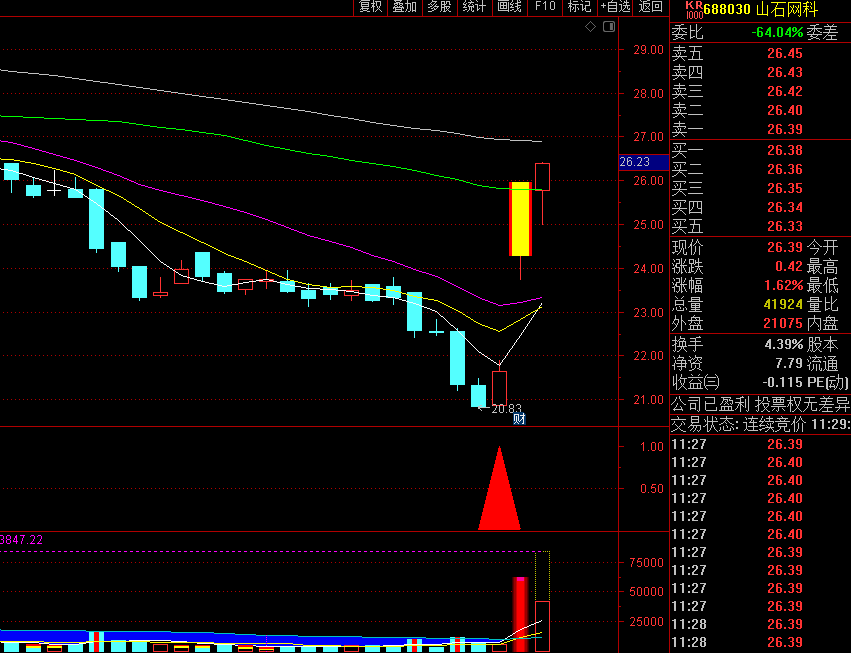Click 交易状态: 连续竞价 line
The width and height of the screenshot is (851, 653).
(x=761, y=424)
